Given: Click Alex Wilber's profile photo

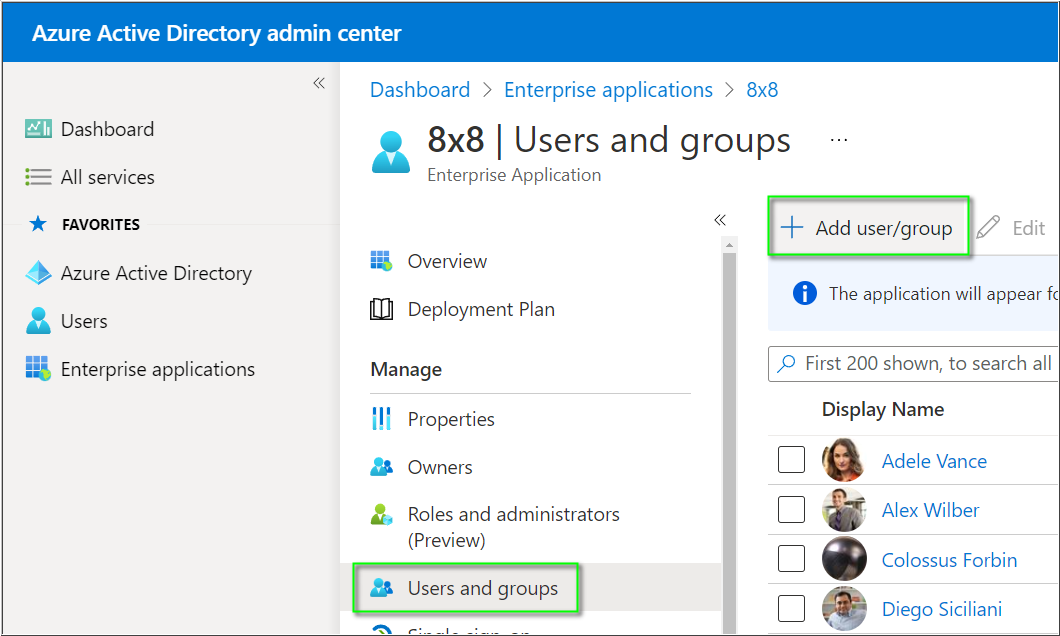Looking at the screenshot, I should click(x=844, y=510).
